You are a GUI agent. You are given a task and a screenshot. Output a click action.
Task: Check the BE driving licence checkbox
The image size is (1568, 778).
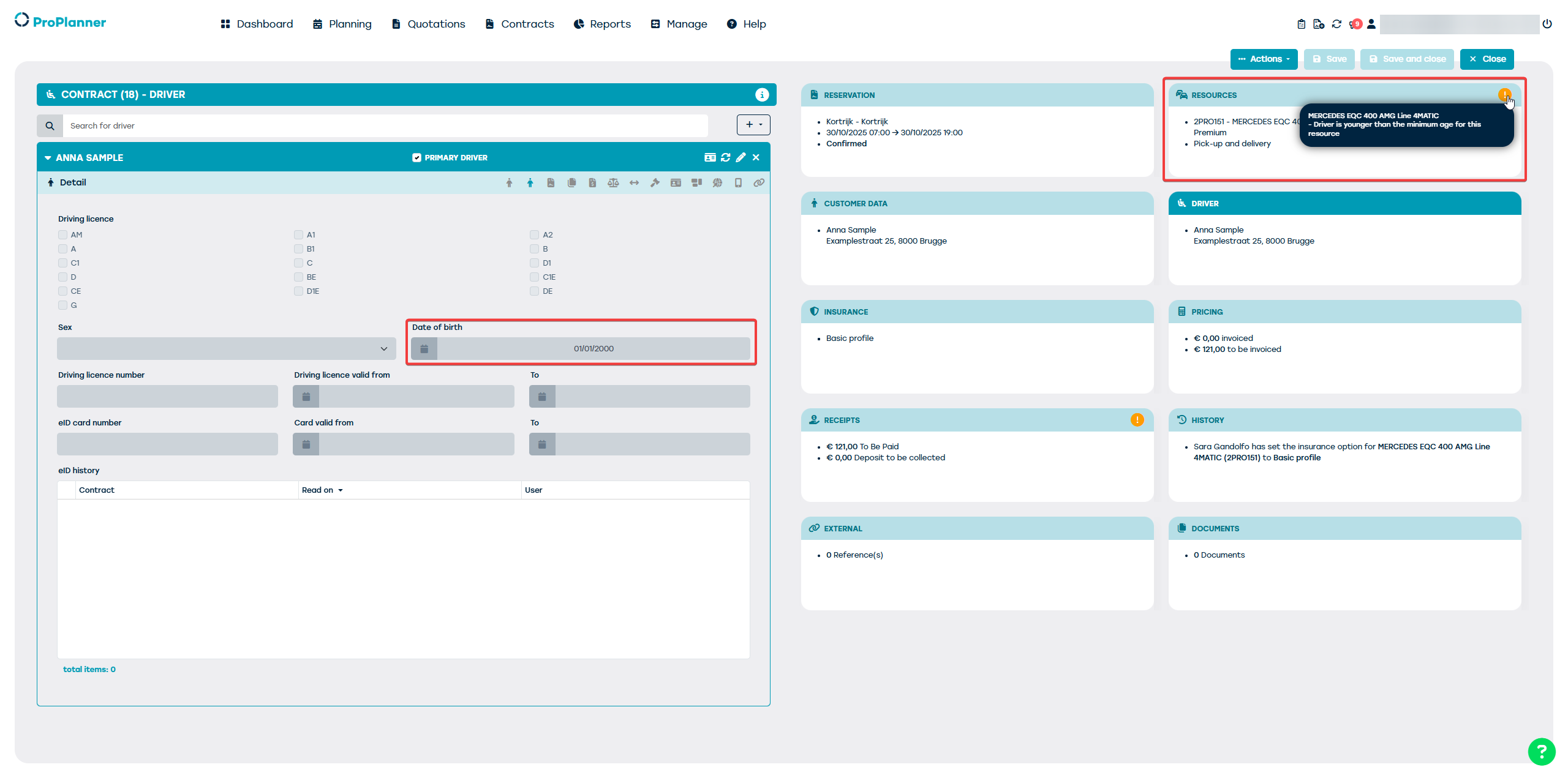pyautogui.click(x=299, y=277)
